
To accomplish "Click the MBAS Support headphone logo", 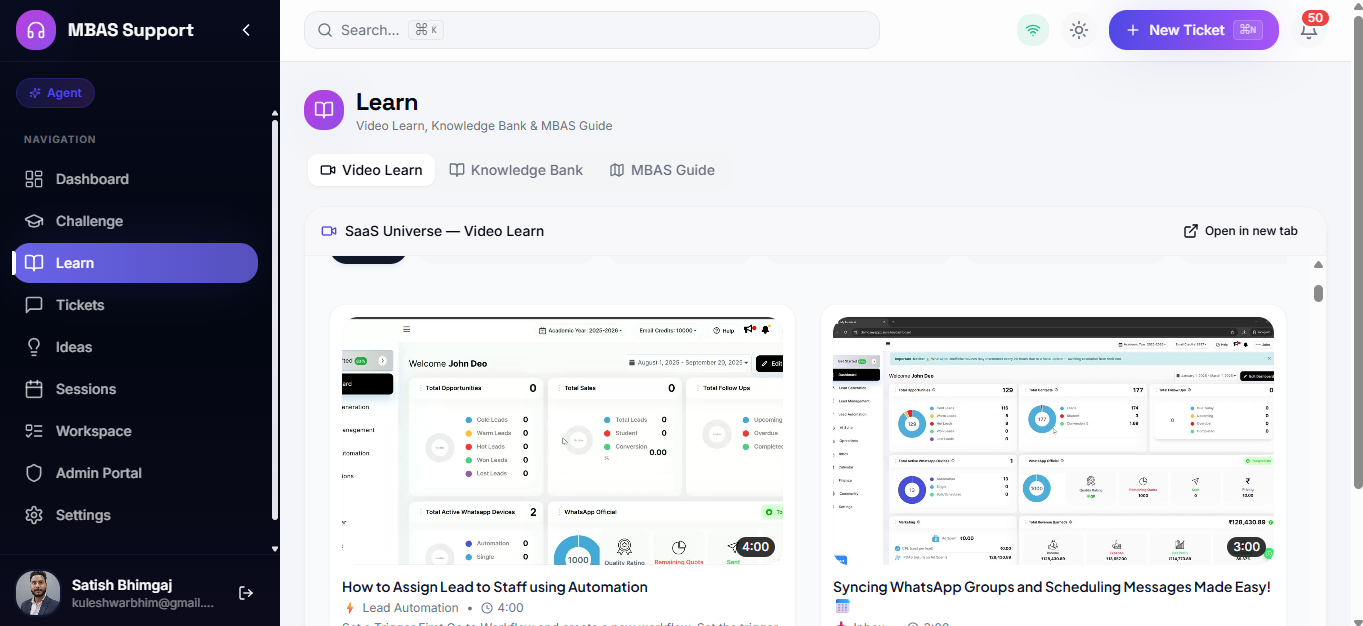I will [x=36, y=30].
